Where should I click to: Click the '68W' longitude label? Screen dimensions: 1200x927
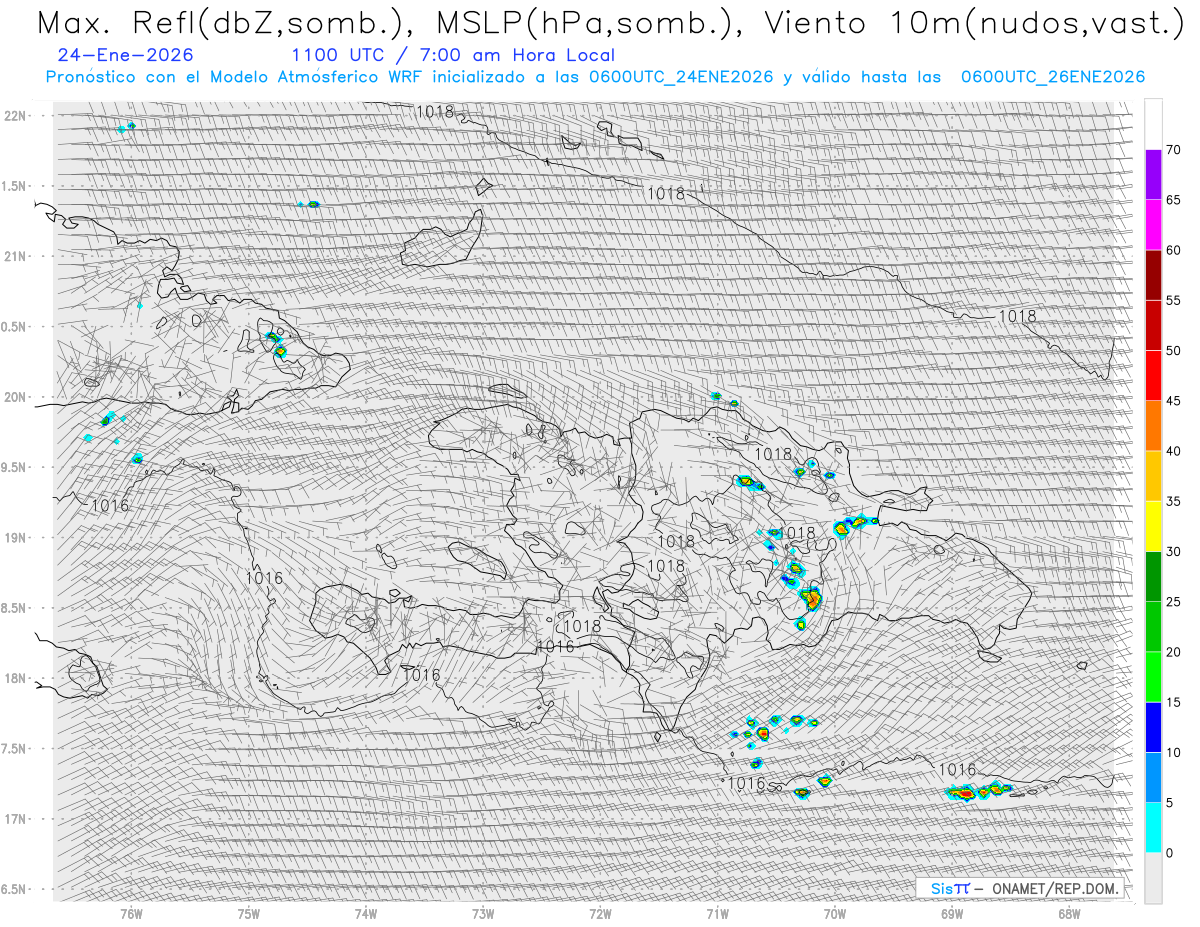(x=1069, y=913)
